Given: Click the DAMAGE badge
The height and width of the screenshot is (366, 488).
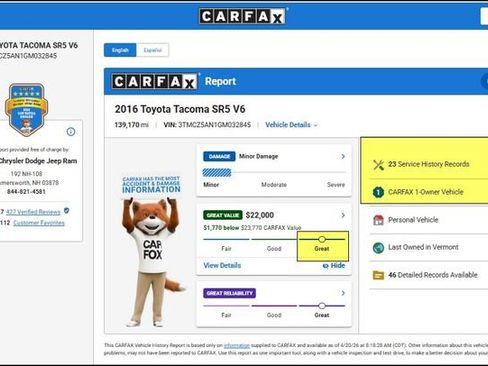Looking at the screenshot, I should [219, 156].
